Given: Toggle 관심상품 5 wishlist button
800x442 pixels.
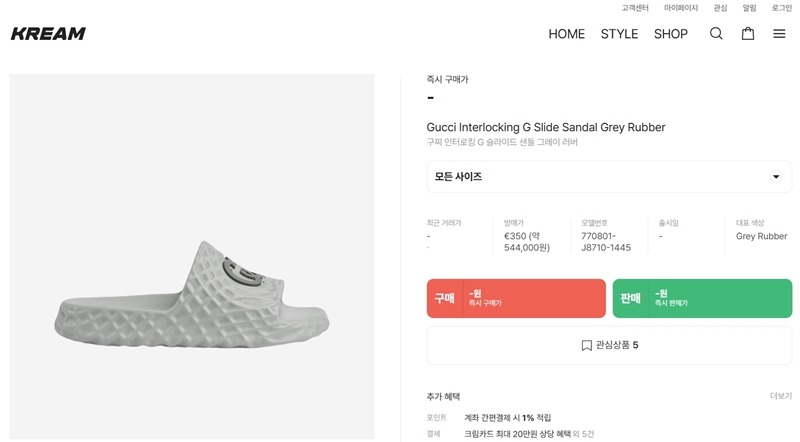Looking at the screenshot, I should pos(609,346).
